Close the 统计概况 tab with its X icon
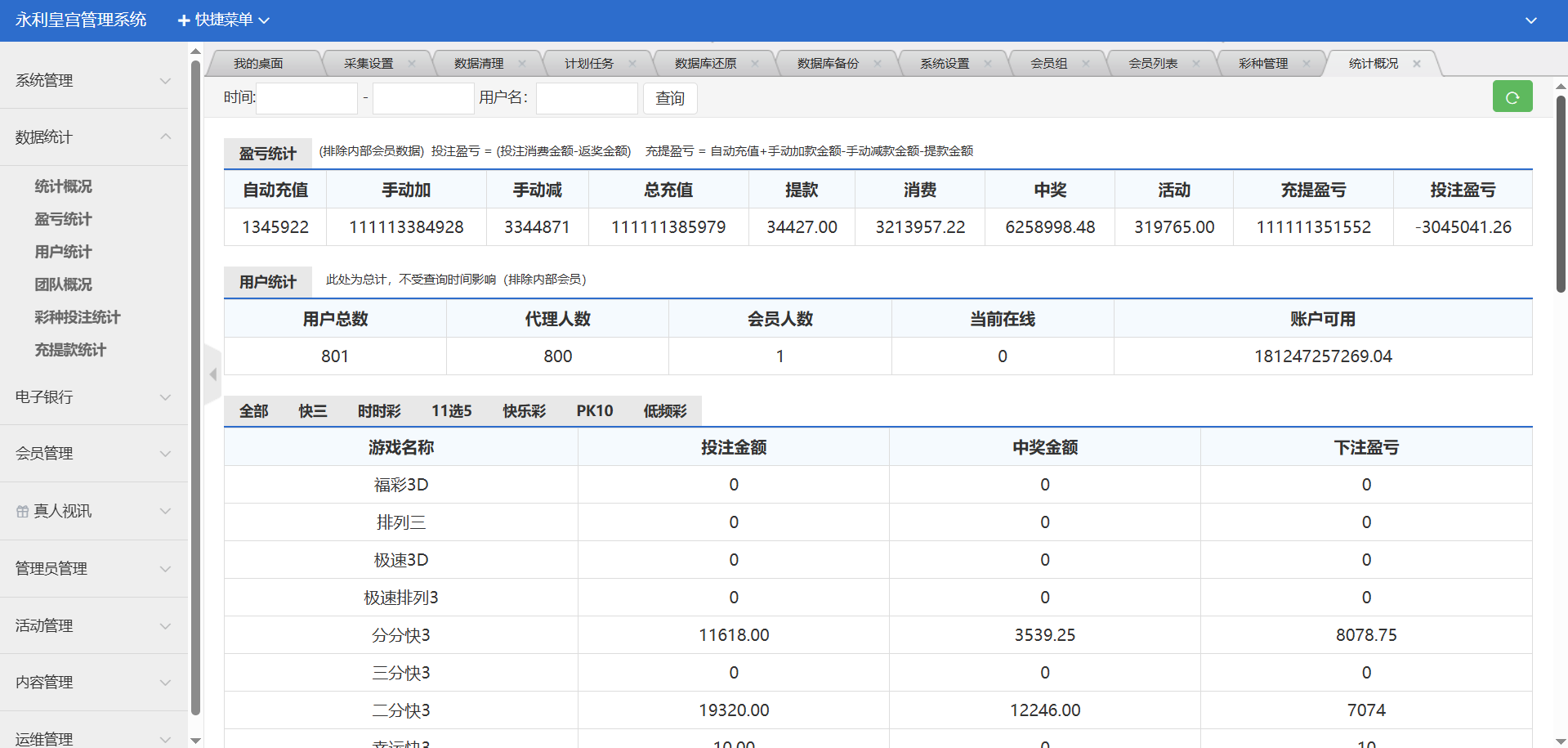The image size is (1568, 748). [x=1417, y=64]
